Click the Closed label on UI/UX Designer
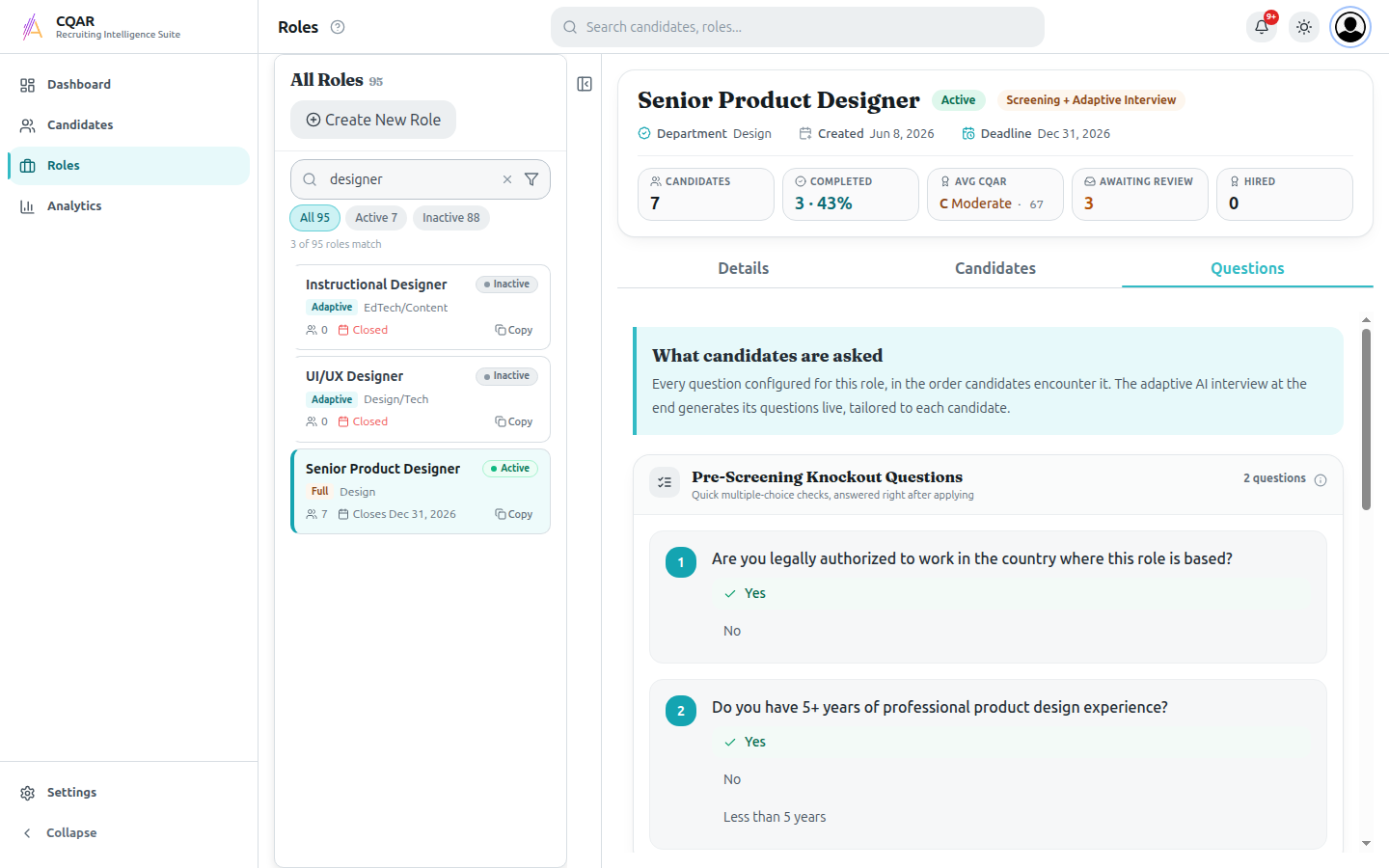Image resolution: width=1389 pixels, height=868 pixels. coord(363,421)
